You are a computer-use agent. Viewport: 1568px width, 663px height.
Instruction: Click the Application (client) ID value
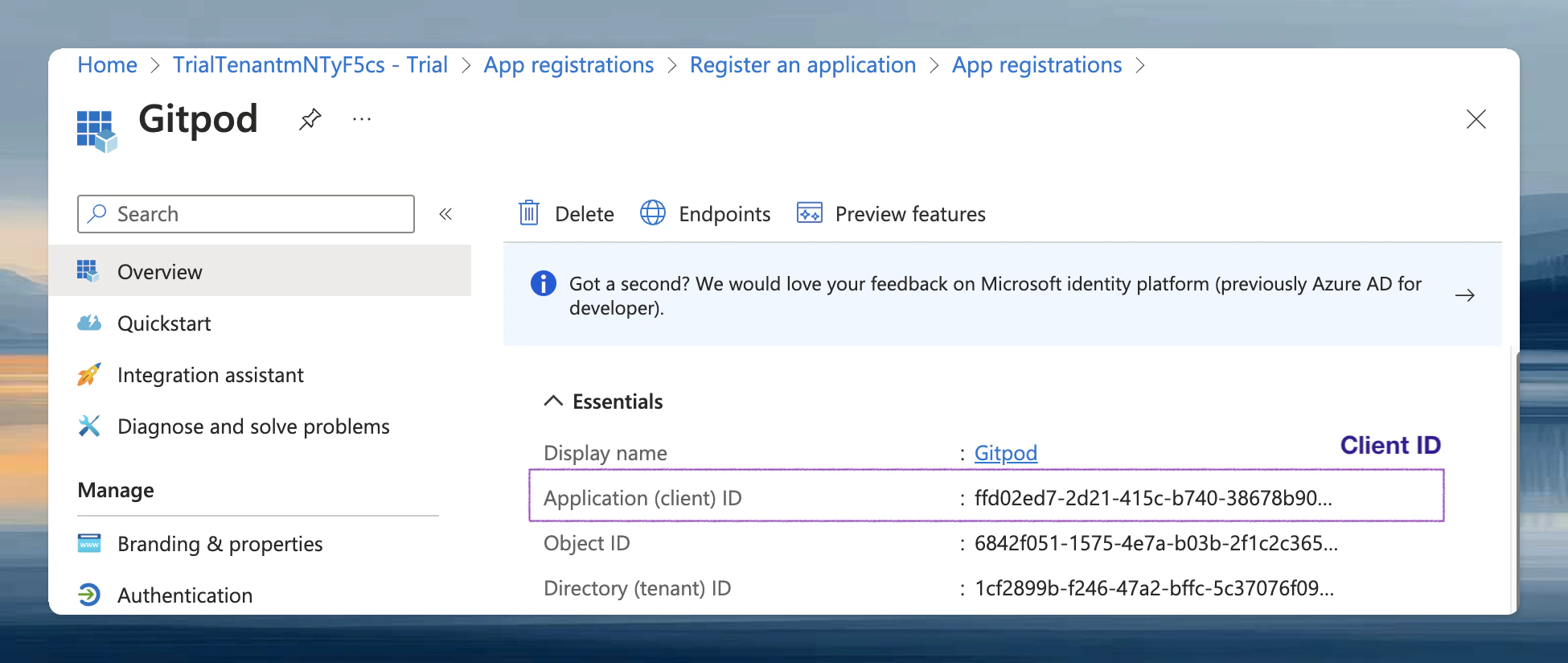tap(1153, 498)
